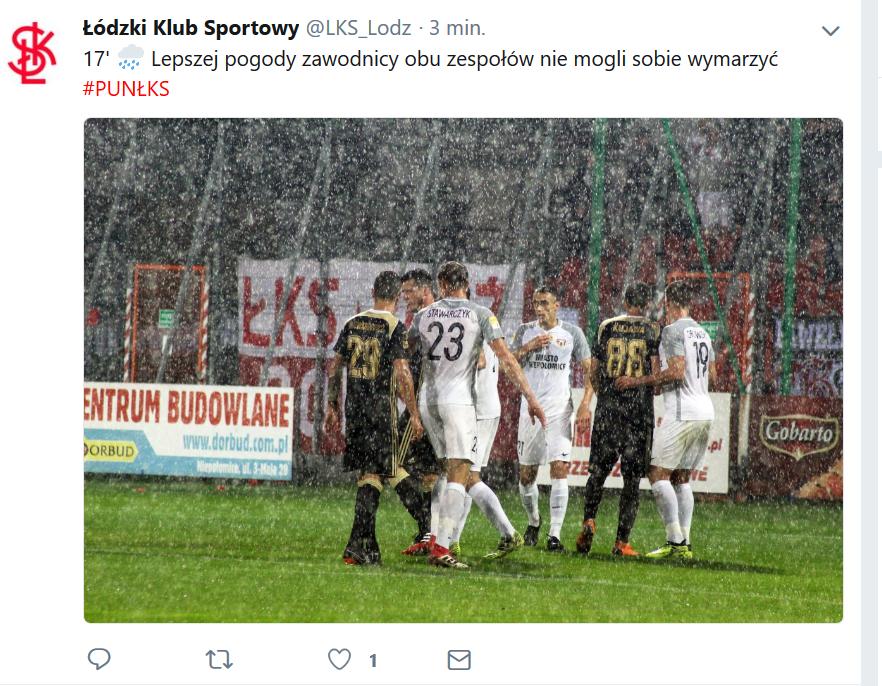Click the like count "1"
Screen dimensions: 882x686
[x=373, y=660]
